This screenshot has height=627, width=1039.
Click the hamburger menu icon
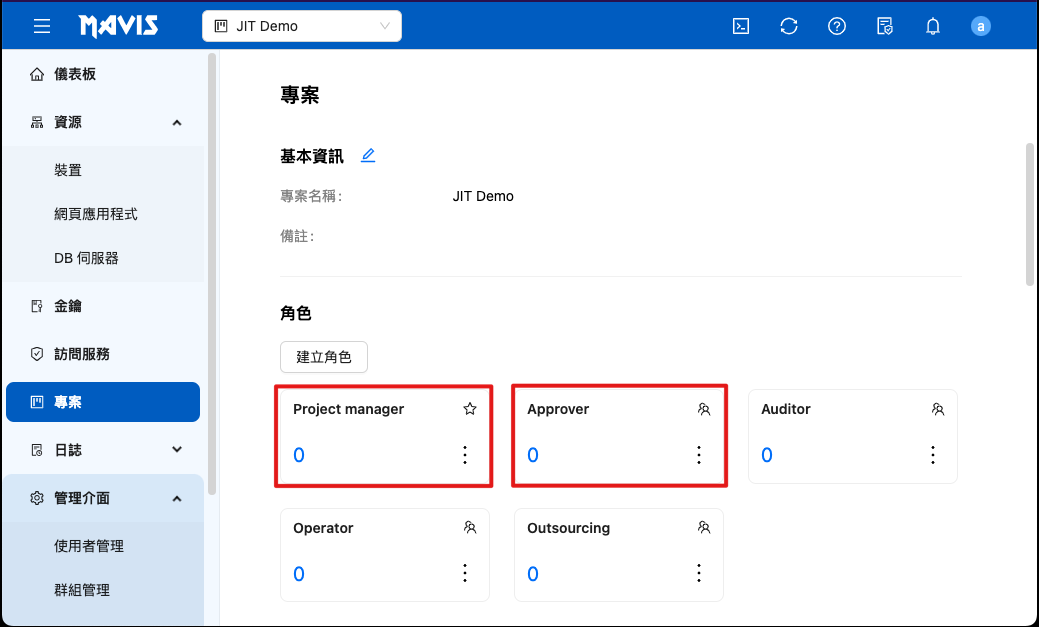click(x=42, y=26)
